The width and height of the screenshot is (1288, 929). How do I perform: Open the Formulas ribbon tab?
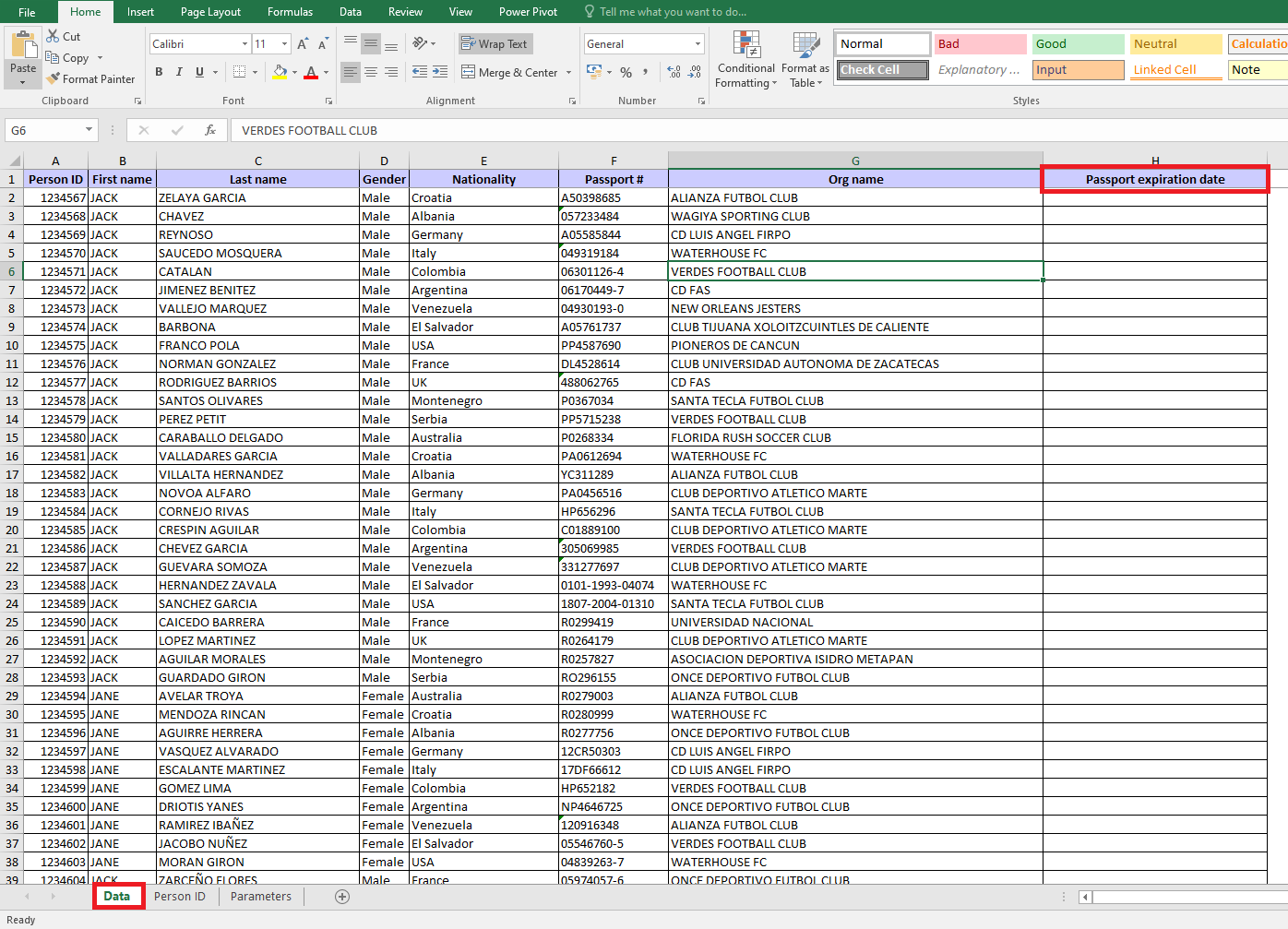[290, 12]
